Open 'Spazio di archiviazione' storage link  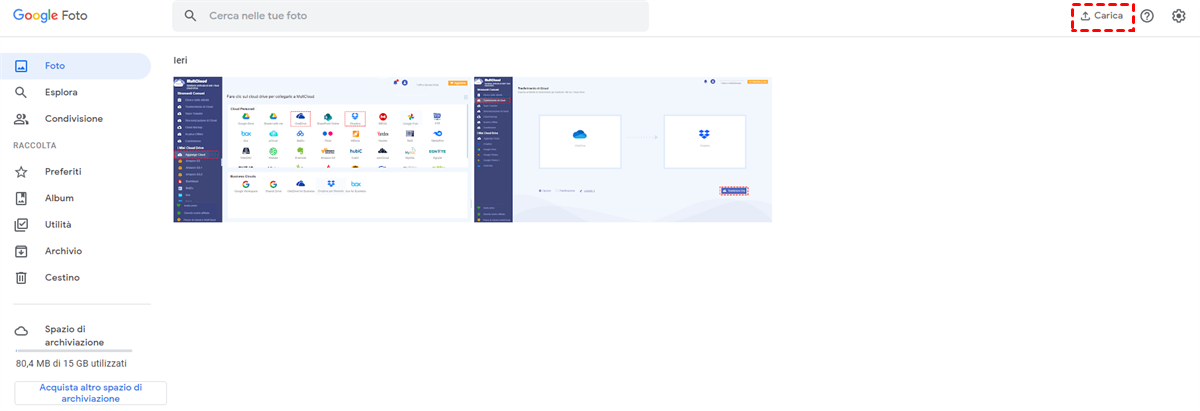coord(74,335)
